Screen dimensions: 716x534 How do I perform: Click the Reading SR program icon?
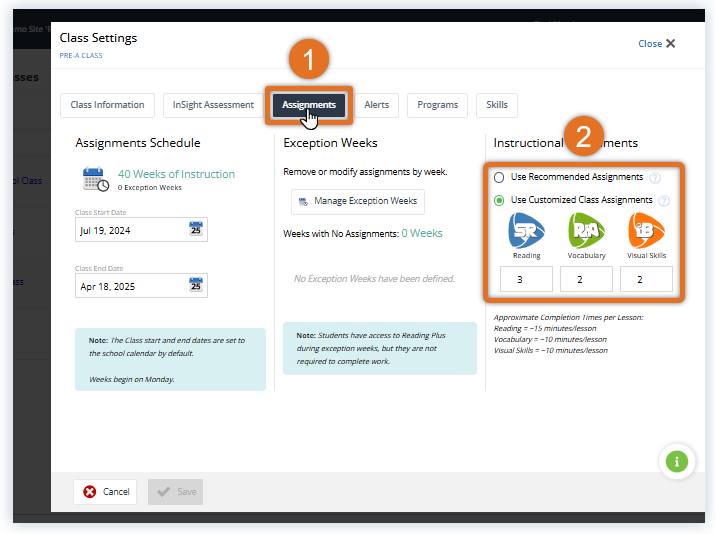point(526,231)
